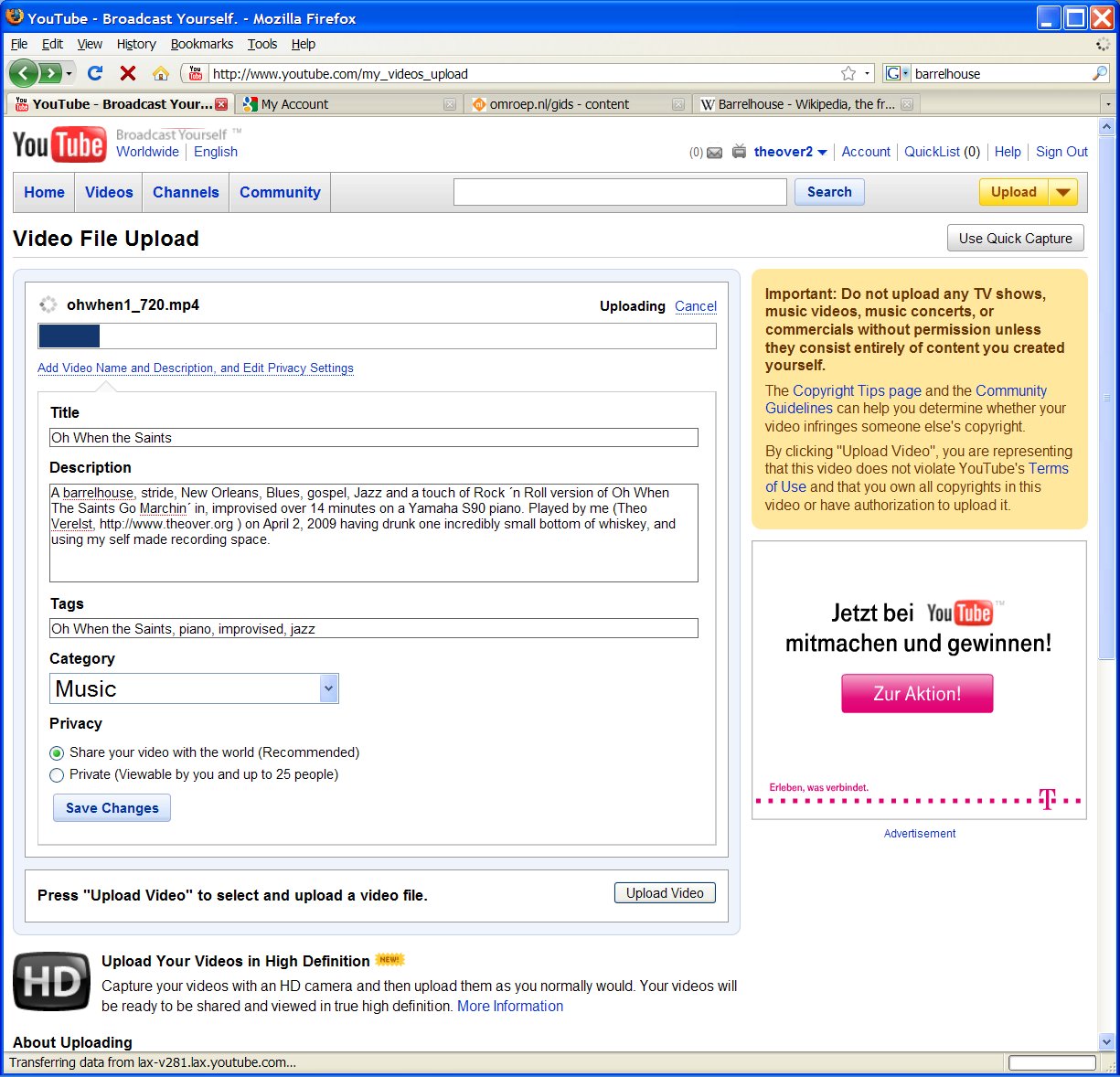Click the Upload Video button
The image size is (1120, 1077).
(x=665, y=893)
